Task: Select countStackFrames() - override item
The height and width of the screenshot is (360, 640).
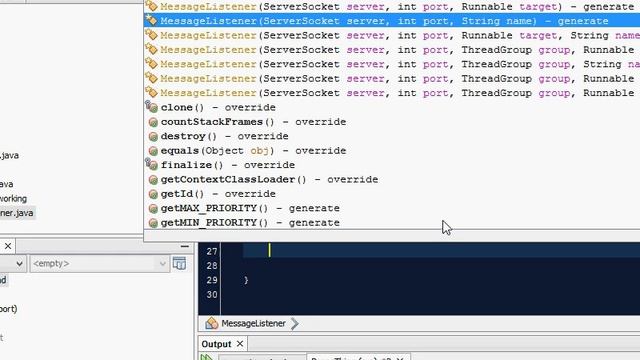Action: (x=392, y=122)
